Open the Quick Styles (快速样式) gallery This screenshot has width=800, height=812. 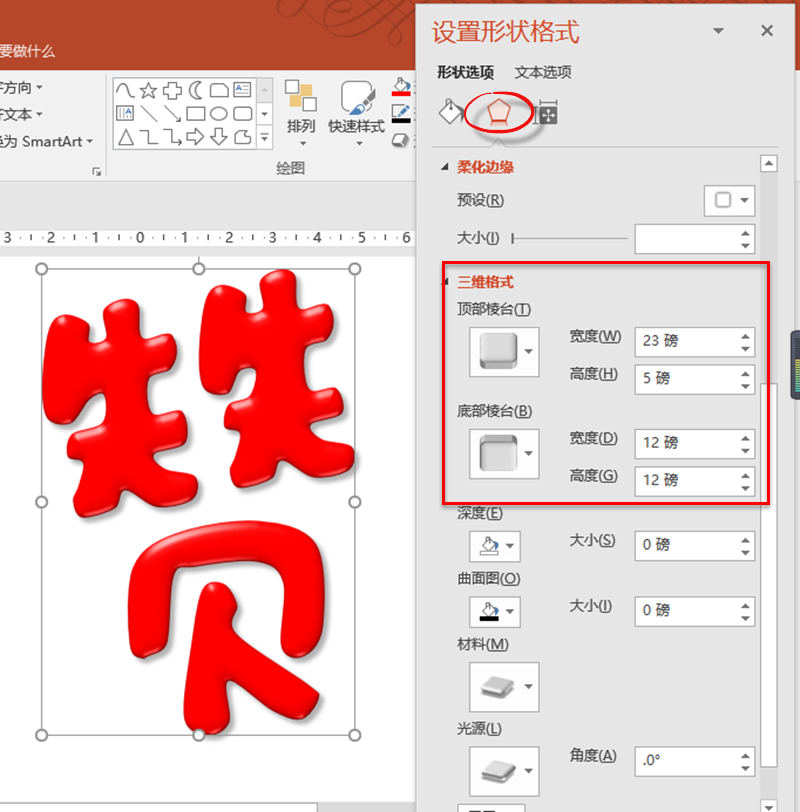coord(356,113)
